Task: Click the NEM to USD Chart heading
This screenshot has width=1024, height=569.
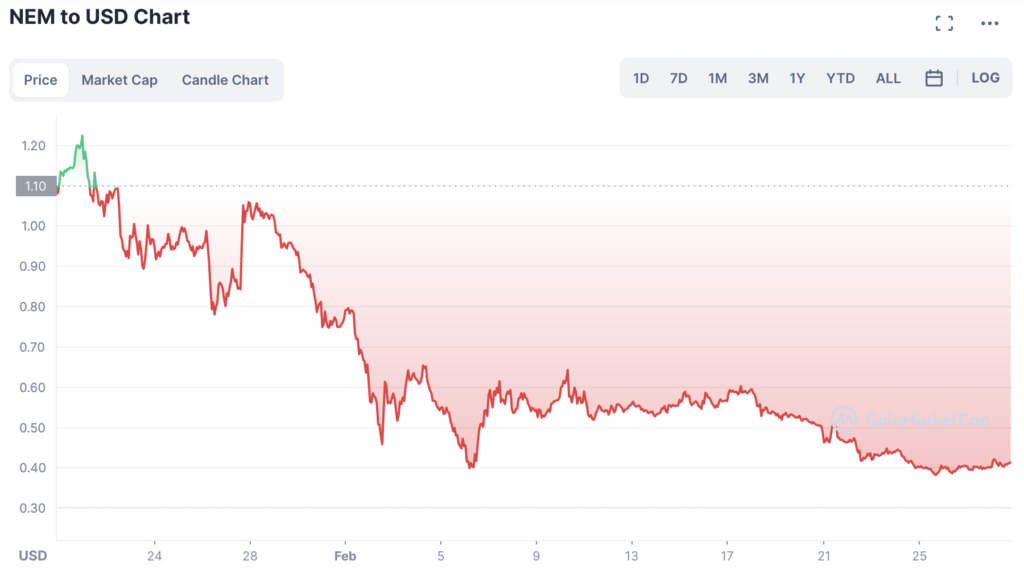Action: click(100, 16)
